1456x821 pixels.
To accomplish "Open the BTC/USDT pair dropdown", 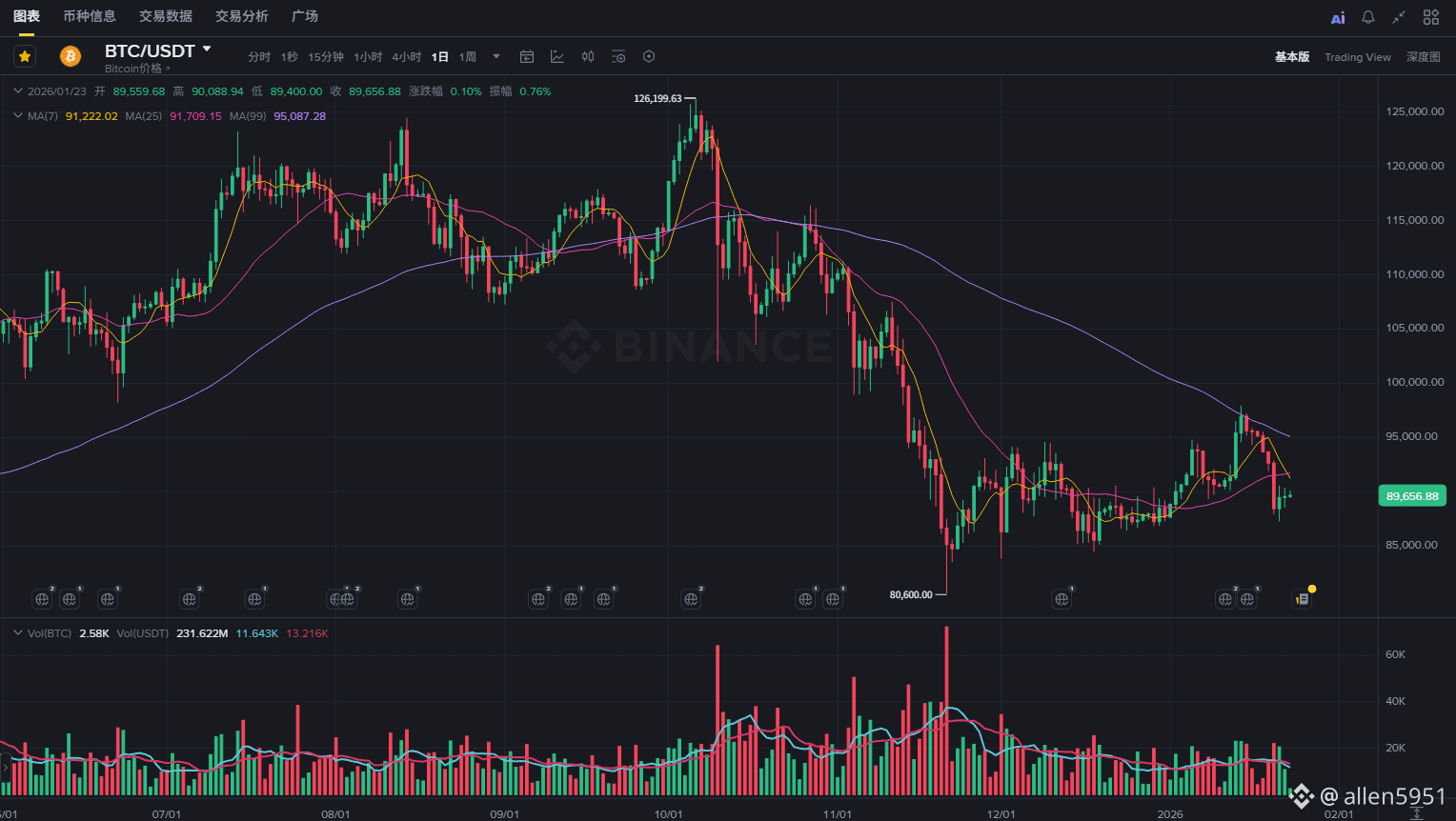I will coord(207,49).
